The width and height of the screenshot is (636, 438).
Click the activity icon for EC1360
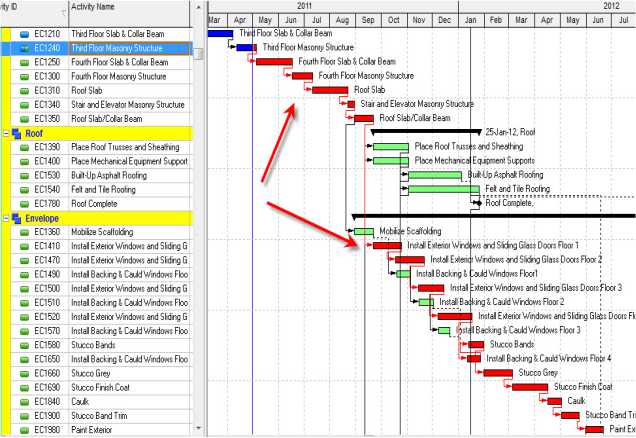[x=24, y=232]
